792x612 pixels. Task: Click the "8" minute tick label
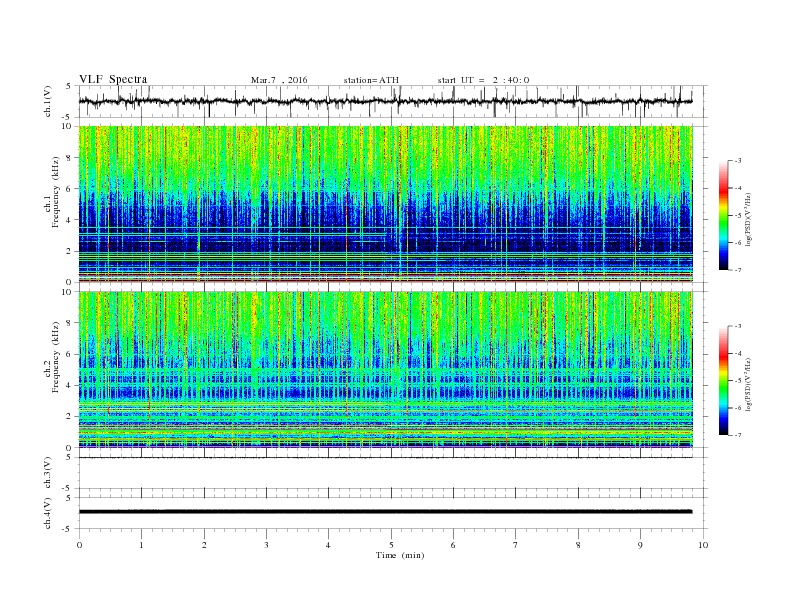coord(578,545)
